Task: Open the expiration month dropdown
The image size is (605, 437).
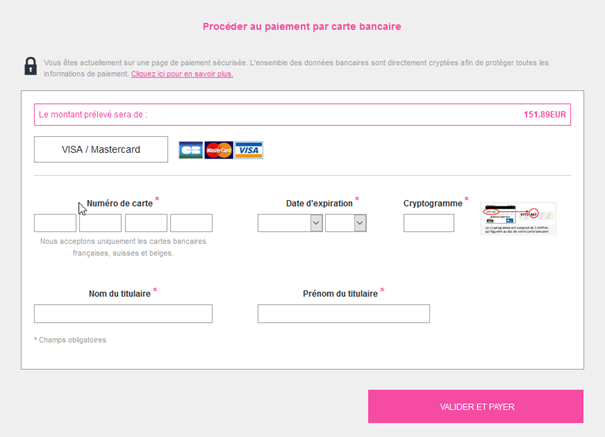Action: [290, 224]
